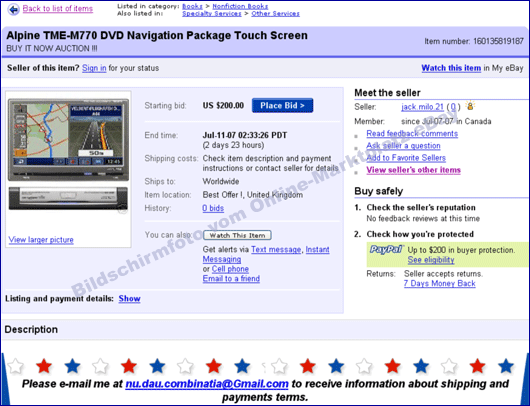Open '7 Days Money Back' returns link
Image resolution: width=530 pixels, height=406 pixels.
[x=439, y=283]
